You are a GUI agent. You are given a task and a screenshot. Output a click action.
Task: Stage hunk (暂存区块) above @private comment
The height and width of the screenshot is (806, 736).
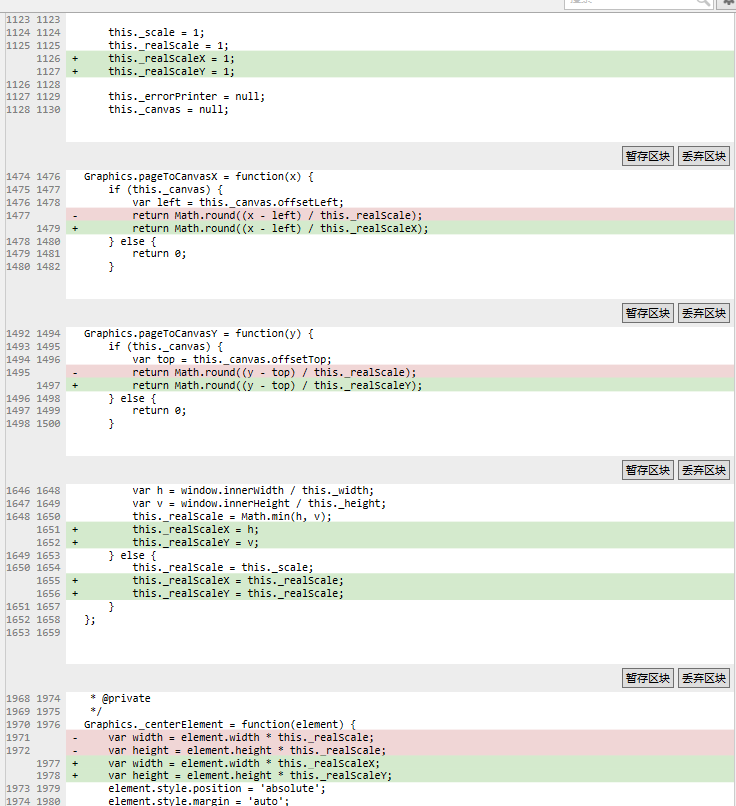pyautogui.click(x=648, y=678)
